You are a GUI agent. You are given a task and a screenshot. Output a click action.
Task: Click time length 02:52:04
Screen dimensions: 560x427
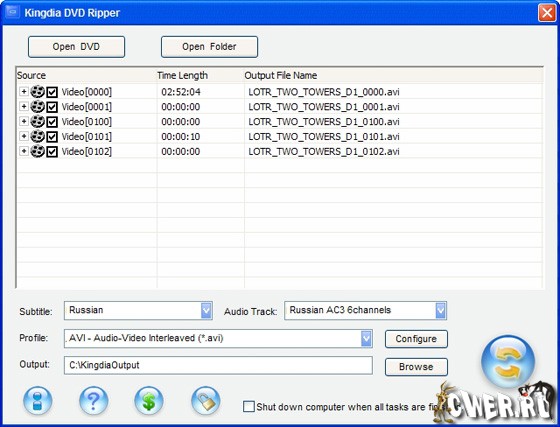coord(181,92)
